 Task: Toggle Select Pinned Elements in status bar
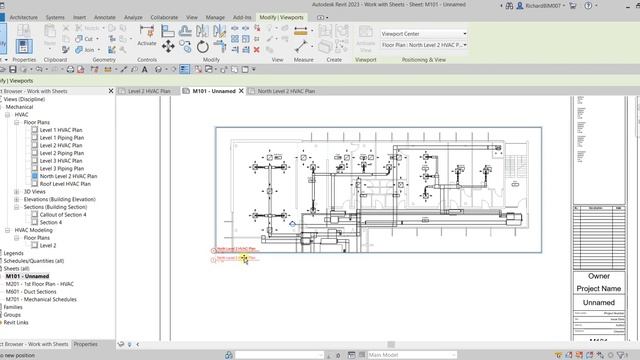[x=579, y=355]
